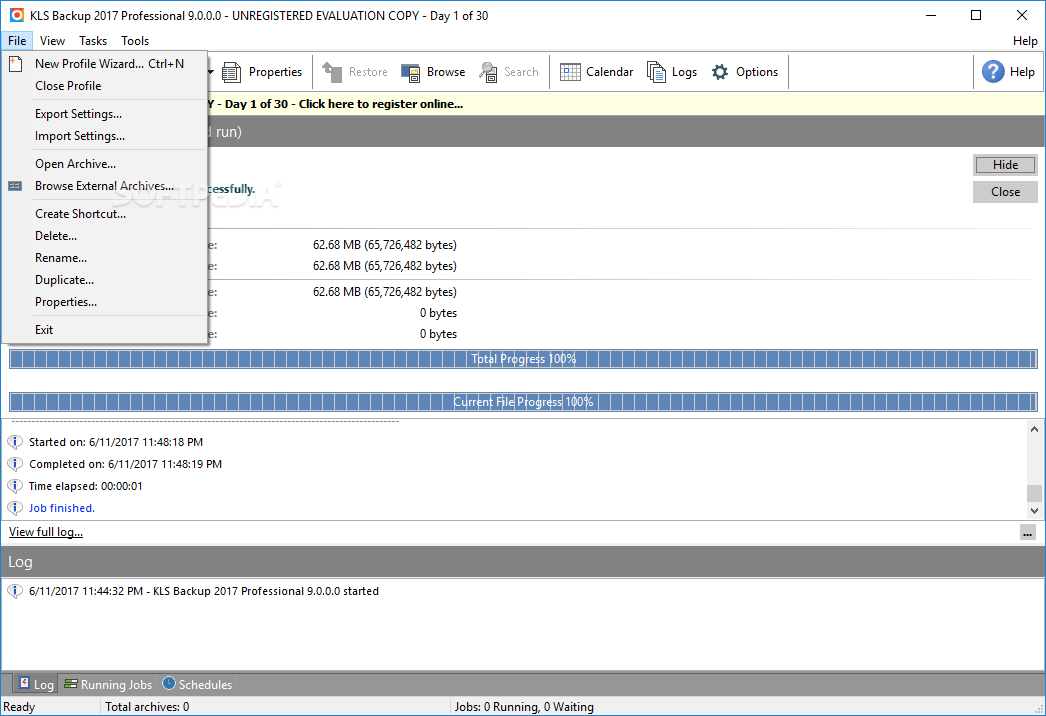Click the Browse toolbar icon
This screenshot has height=716, width=1046.
point(410,72)
